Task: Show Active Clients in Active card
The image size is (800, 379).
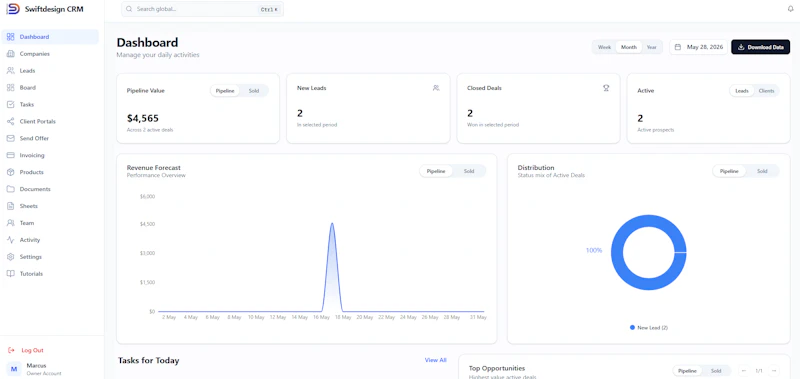Action: pyautogui.click(x=766, y=91)
